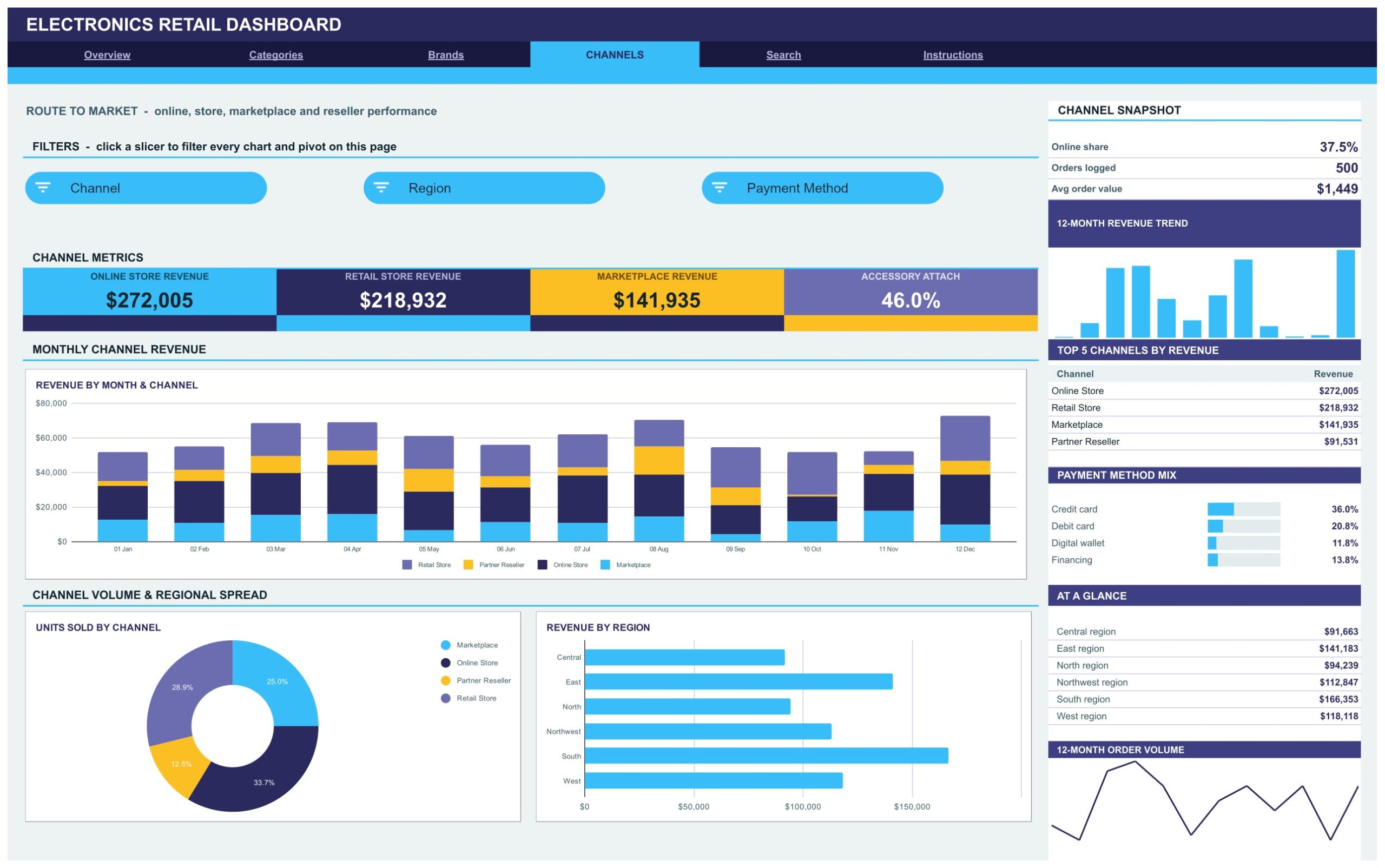Click Retail Store legend swatch in monthly chart
Viewport: 1385px width, 868px height.
(x=407, y=565)
